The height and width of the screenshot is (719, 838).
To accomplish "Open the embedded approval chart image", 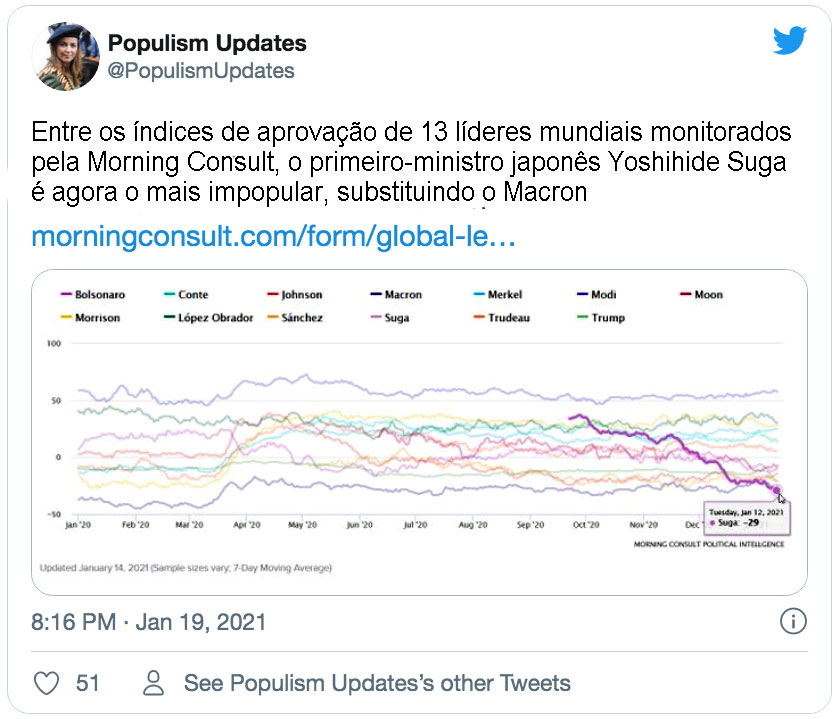I will 420,432.
